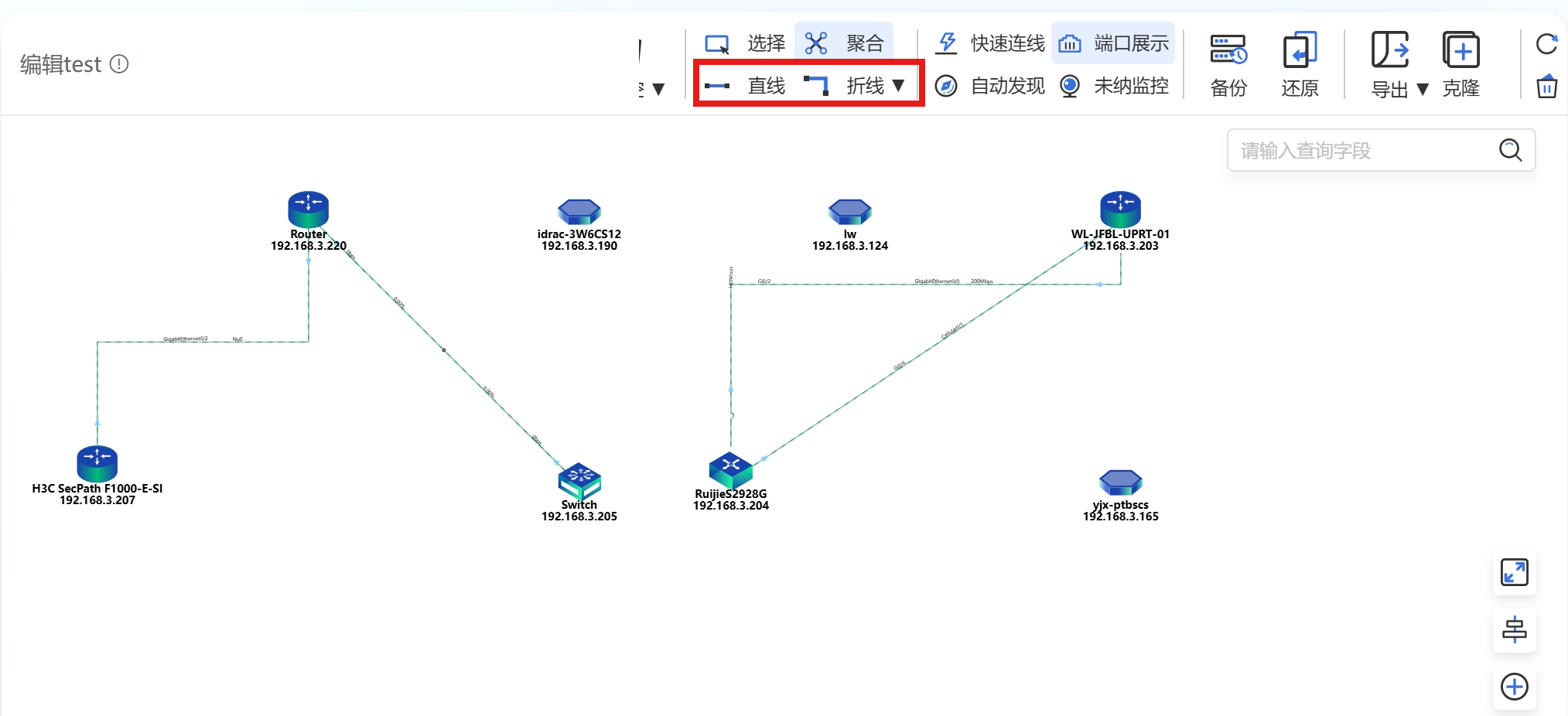Click the GigabitEthernet0/0 link label
Screen dimensions: 1568x716
(937, 281)
